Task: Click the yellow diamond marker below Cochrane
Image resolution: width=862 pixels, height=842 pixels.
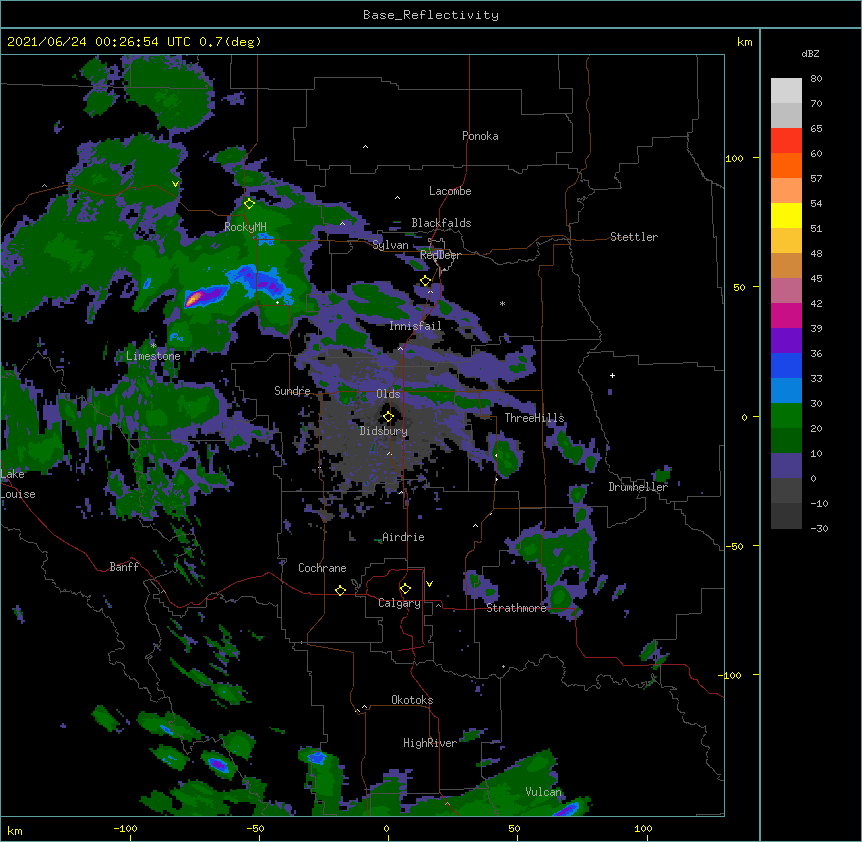Action: pyautogui.click(x=340, y=590)
